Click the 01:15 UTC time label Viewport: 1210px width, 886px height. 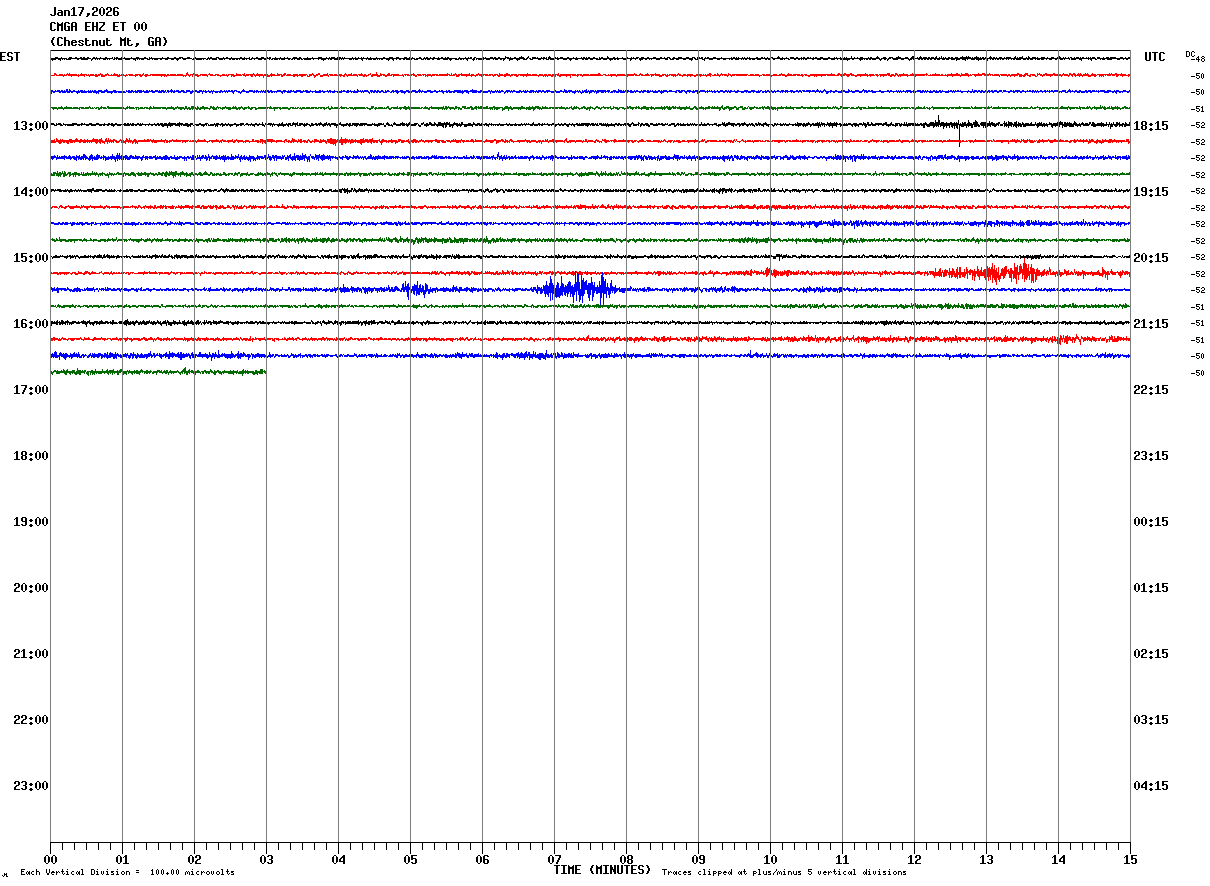(x=1151, y=588)
